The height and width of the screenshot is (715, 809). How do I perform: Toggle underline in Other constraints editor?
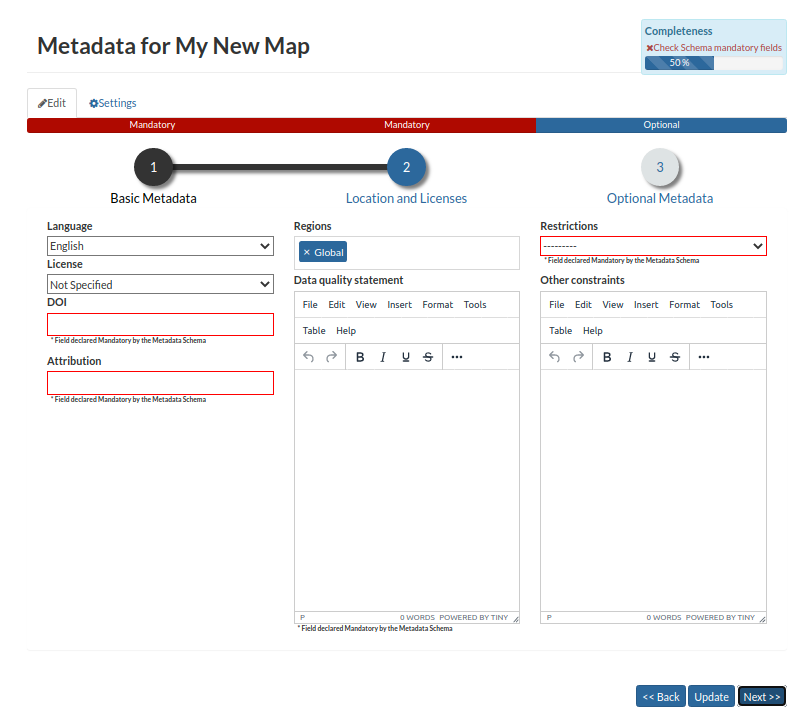pyautogui.click(x=652, y=357)
